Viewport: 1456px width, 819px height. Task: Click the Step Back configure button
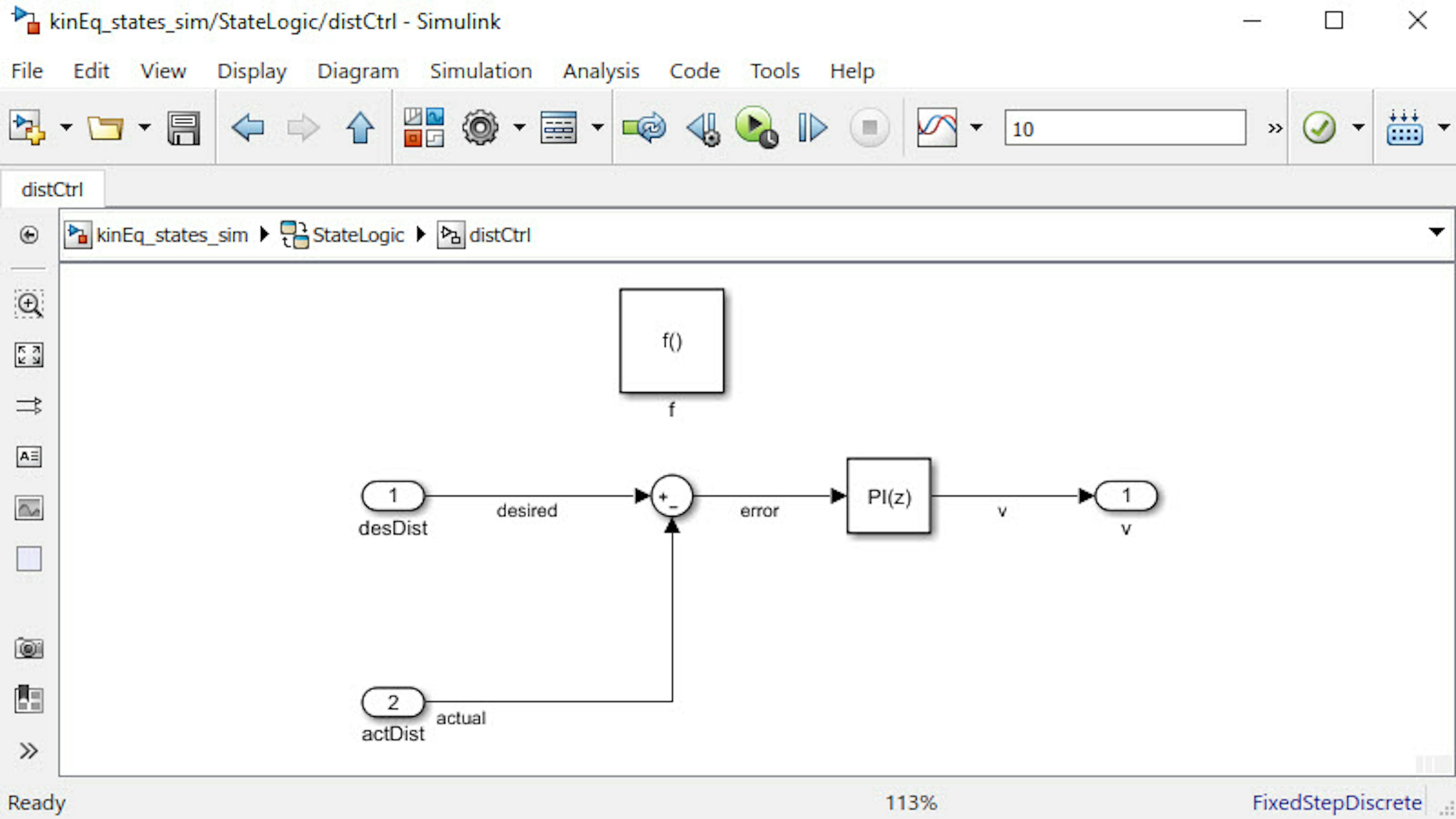click(704, 129)
